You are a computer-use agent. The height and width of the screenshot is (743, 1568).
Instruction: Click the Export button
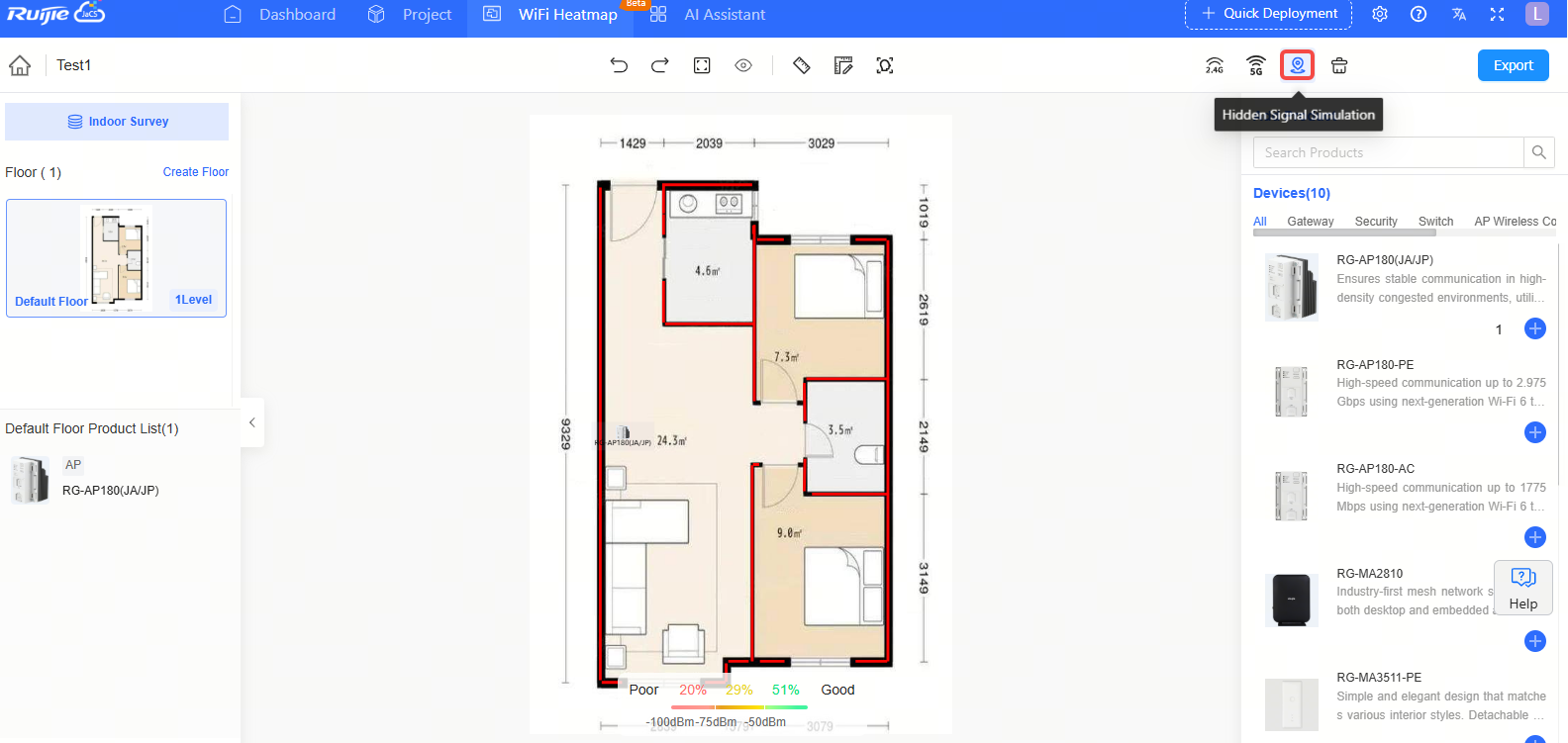pyautogui.click(x=1514, y=65)
